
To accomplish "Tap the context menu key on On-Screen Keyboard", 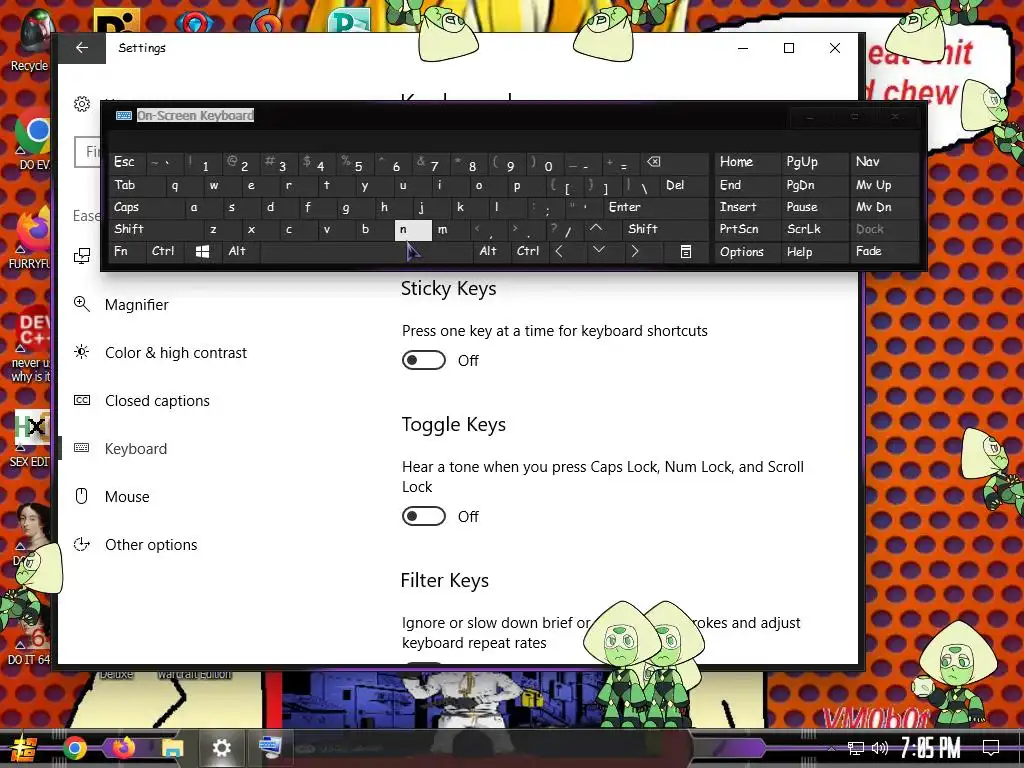I will point(686,251).
